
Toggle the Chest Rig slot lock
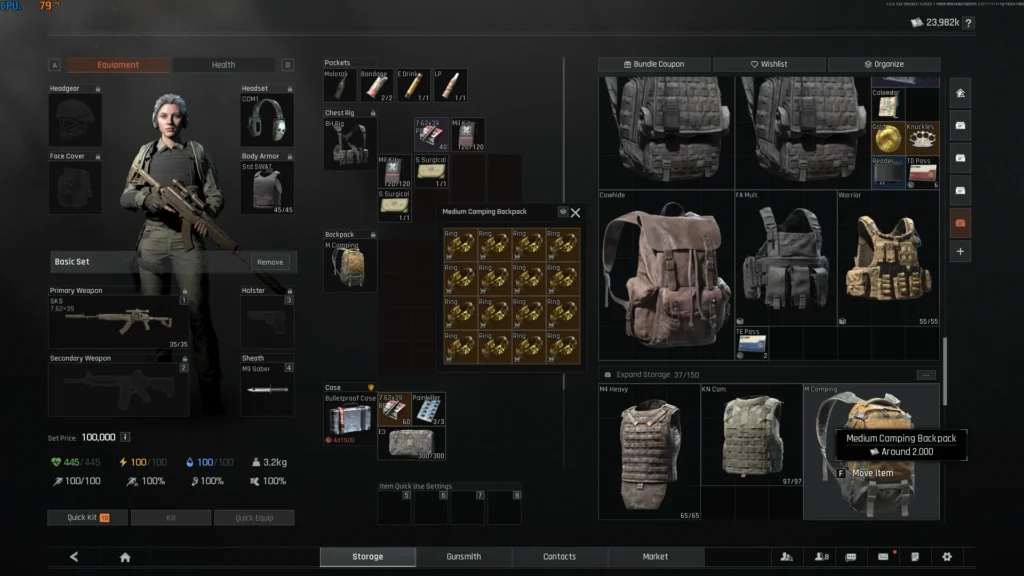point(372,114)
